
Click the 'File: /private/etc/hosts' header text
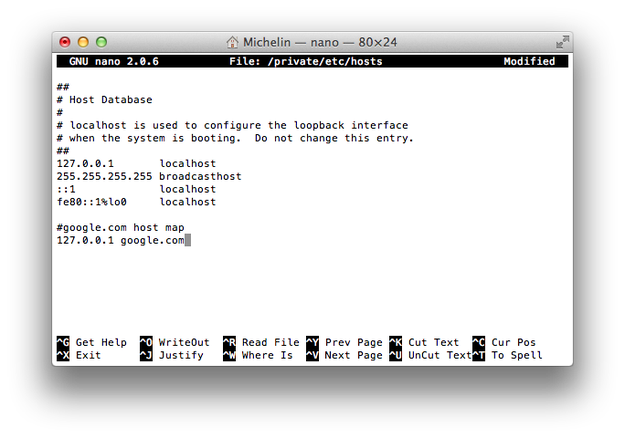click(x=306, y=61)
